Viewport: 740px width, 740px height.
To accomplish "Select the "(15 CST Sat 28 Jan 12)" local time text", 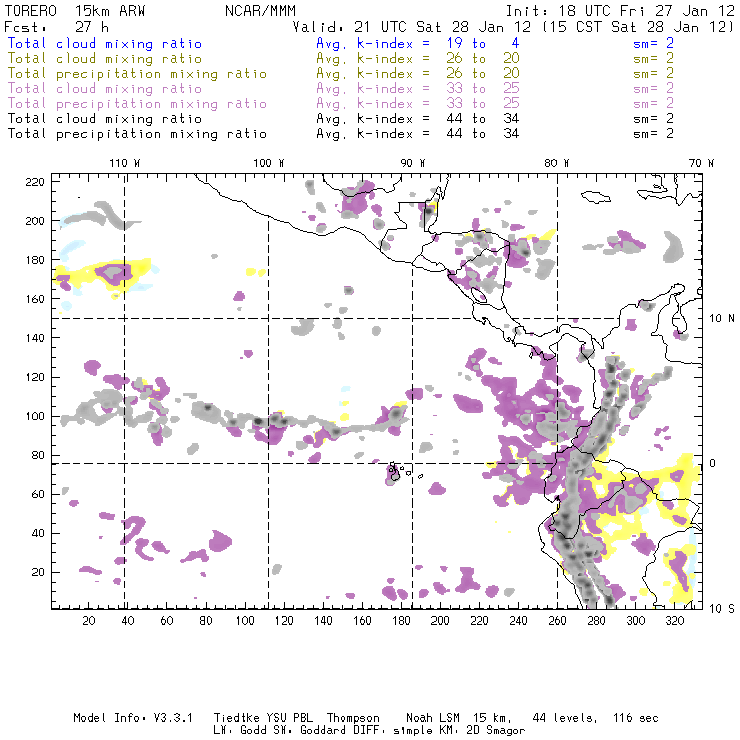I will tap(638, 27).
